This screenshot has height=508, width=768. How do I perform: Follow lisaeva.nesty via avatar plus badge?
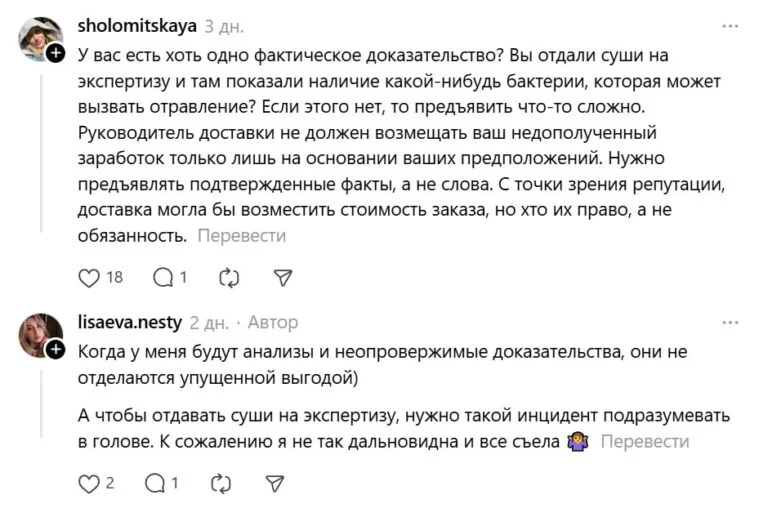tap(56, 348)
